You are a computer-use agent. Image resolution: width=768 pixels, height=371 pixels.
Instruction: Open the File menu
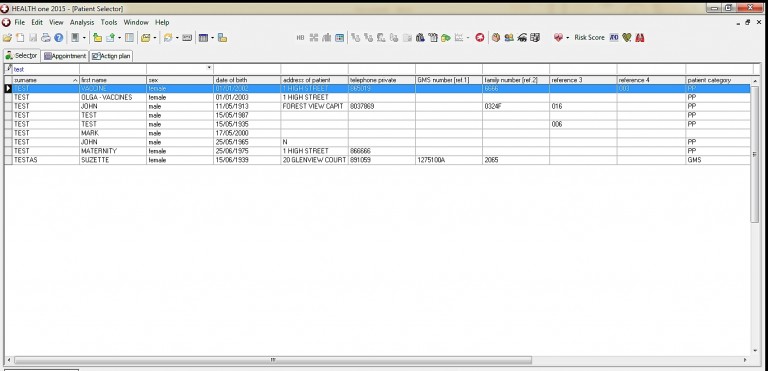pyautogui.click(x=20, y=23)
